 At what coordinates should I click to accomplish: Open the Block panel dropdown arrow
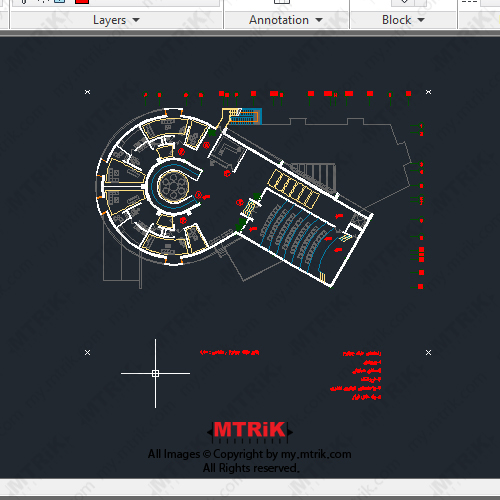(421, 20)
